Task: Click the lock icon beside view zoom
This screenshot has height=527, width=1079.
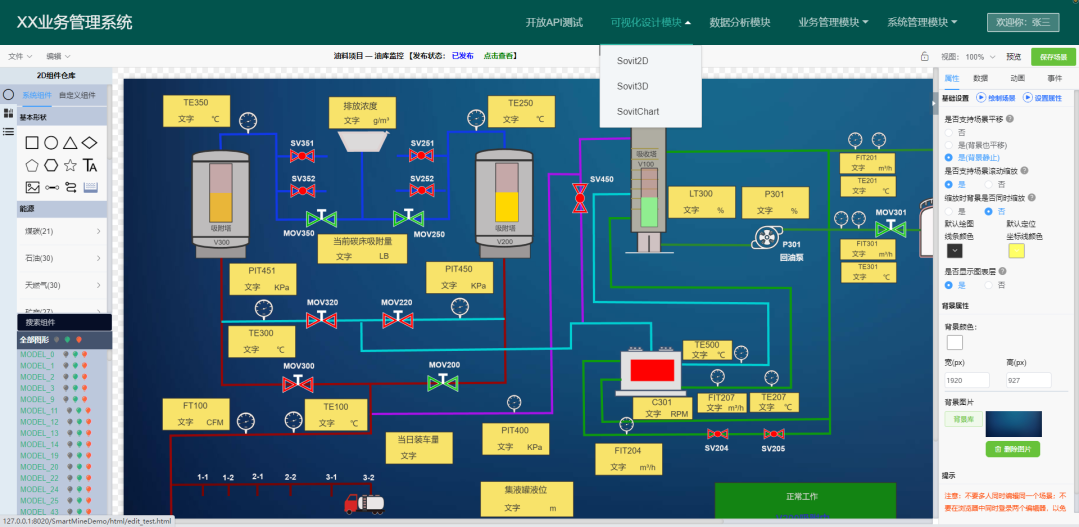Action: pyautogui.click(x=925, y=56)
